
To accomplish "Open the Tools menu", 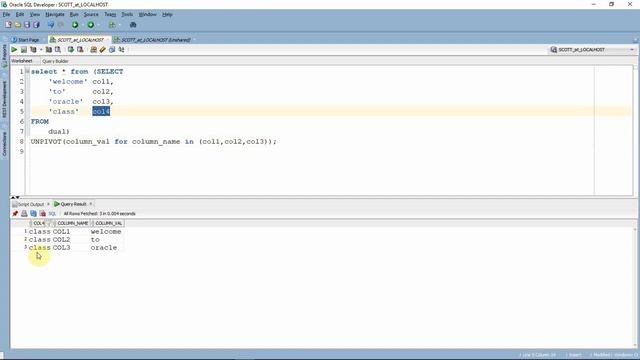I will tap(127, 14).
